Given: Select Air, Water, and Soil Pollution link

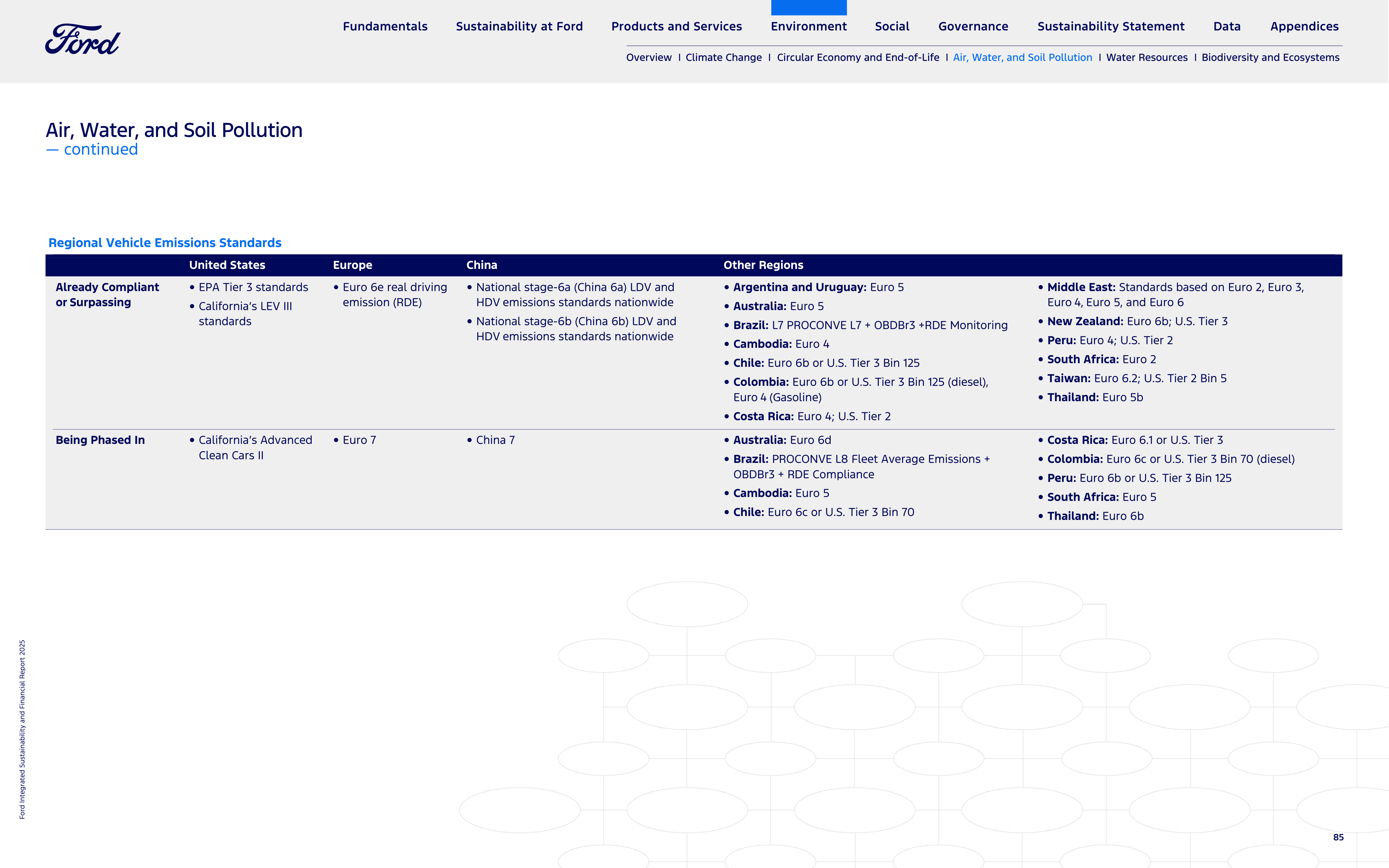Looking at the screenshot, I should [x=1023, y=58].
